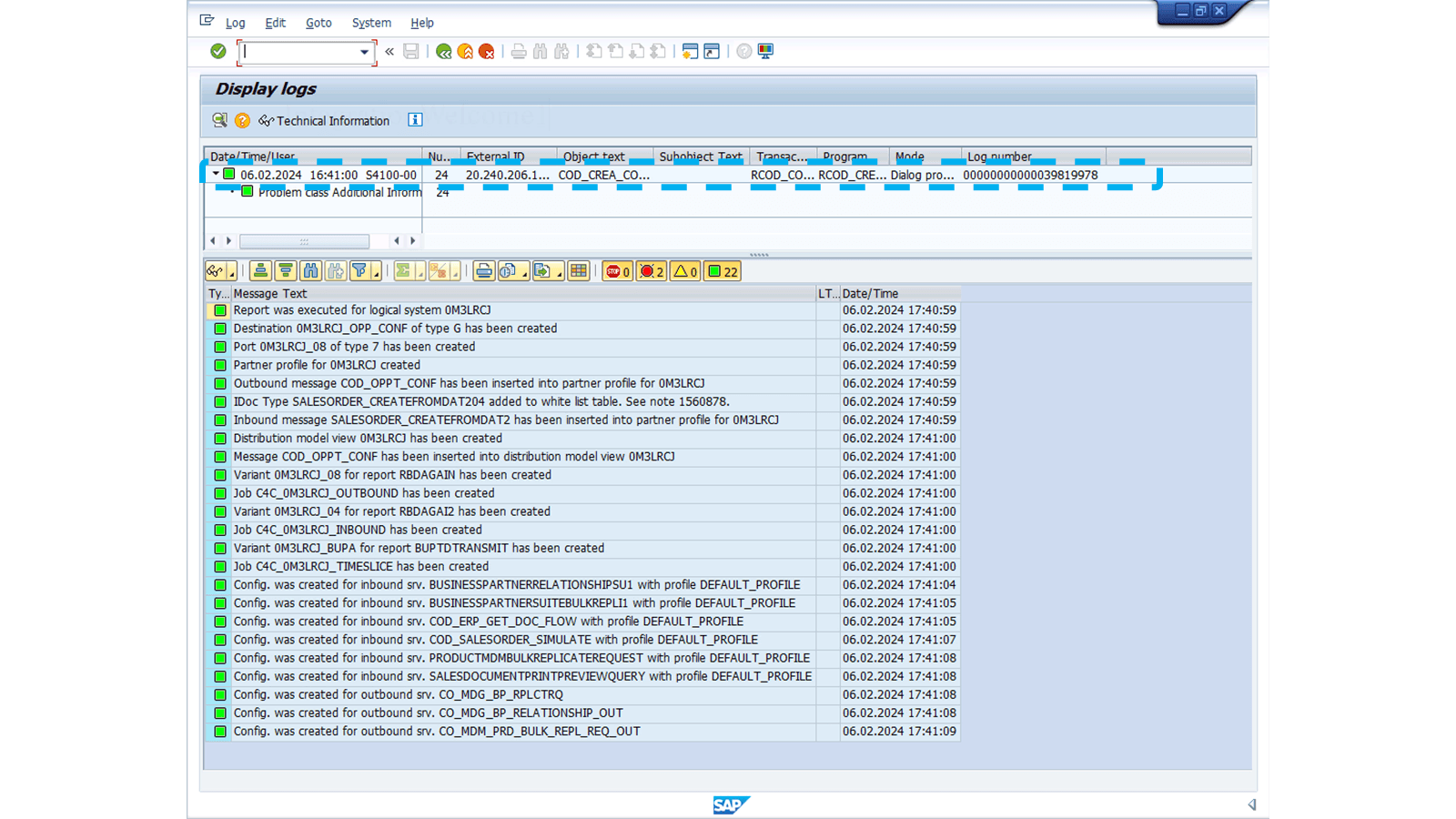Viewport: 1456px width, 819px height.
Task: Open the System menu
Action: point(371,23)
